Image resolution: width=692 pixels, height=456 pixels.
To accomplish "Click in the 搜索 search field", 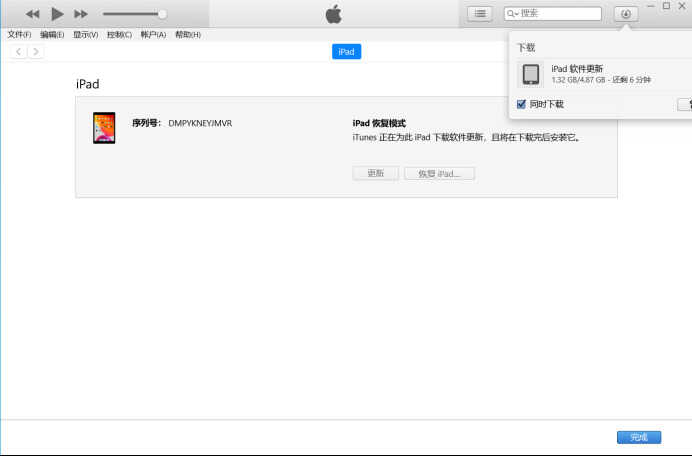I will pos(558,14).
